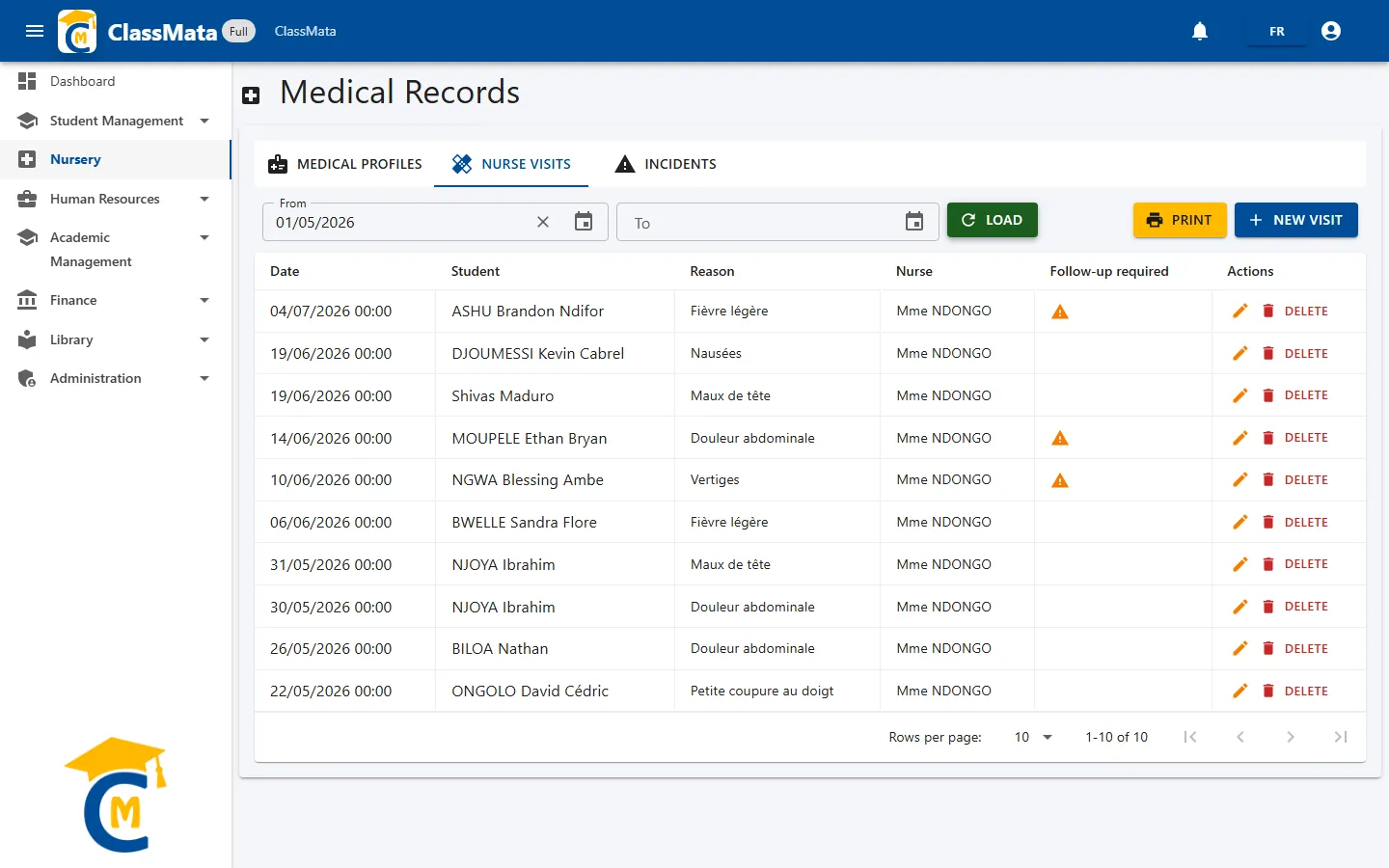Open the From date calendar picker

(584, 222)
